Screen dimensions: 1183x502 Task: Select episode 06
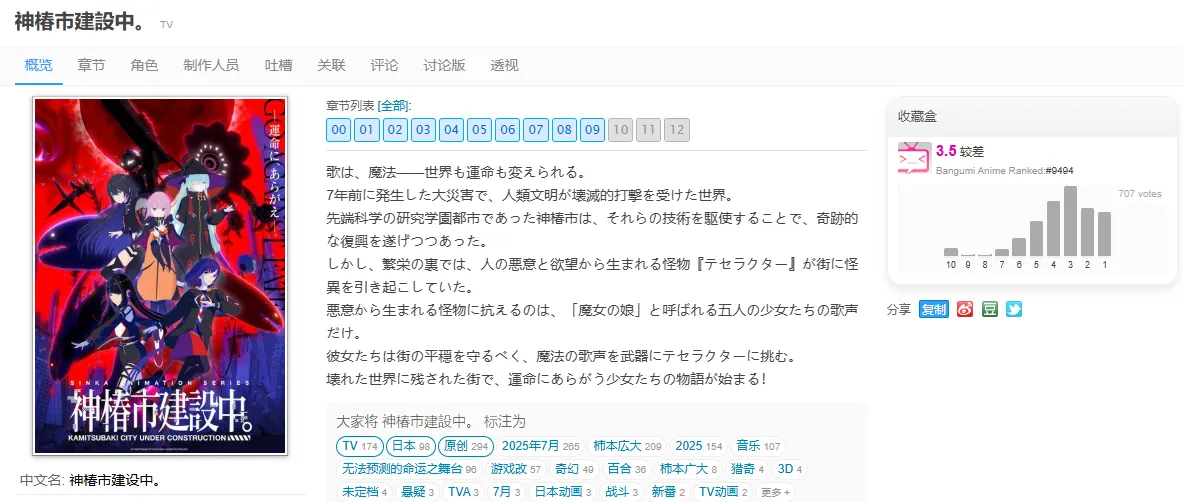pyautogui.click(x=508, y=130)
